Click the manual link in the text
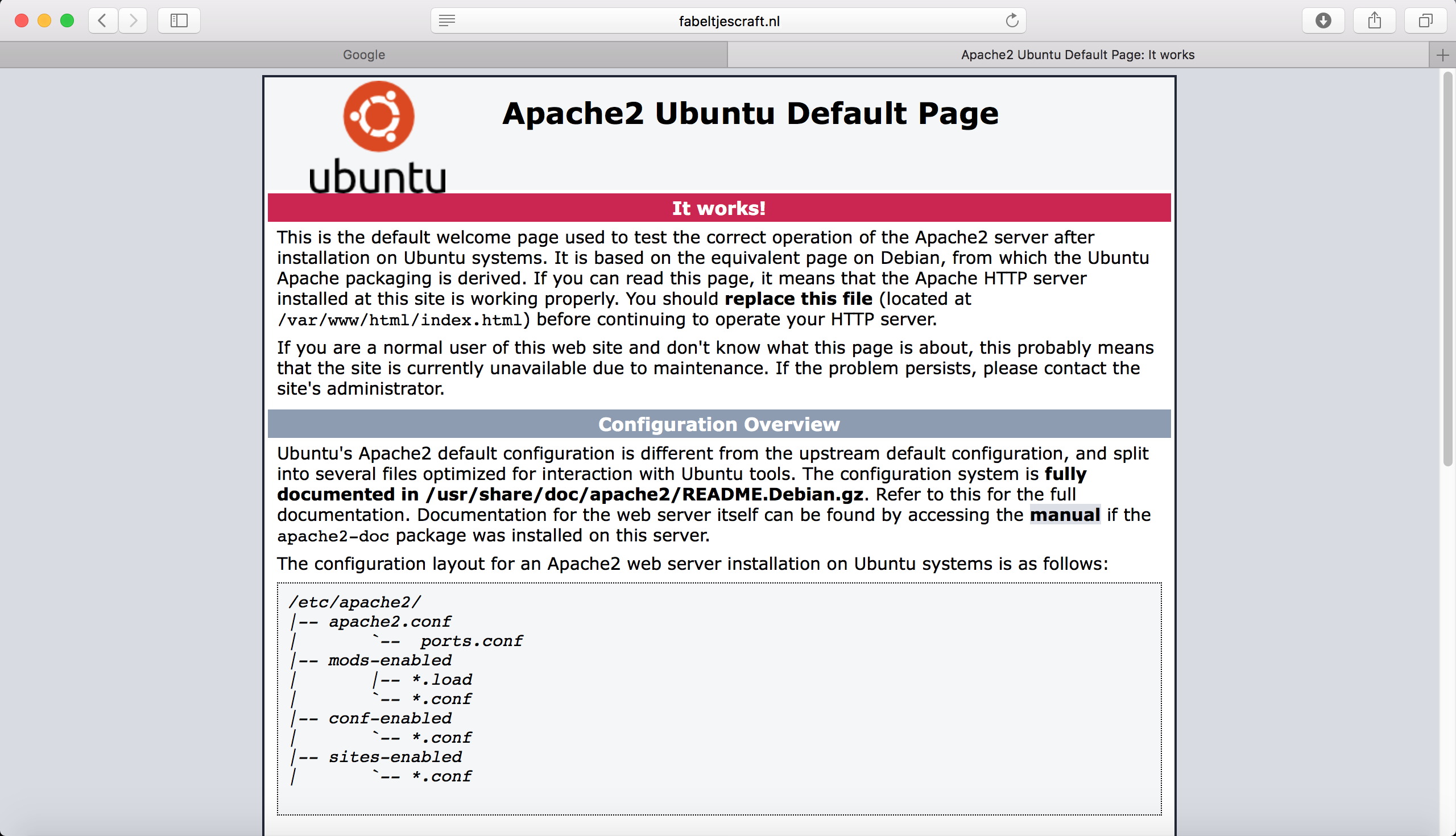Image resolution: width=1456 pixels, height=836 pixels. coord(1065,515)
